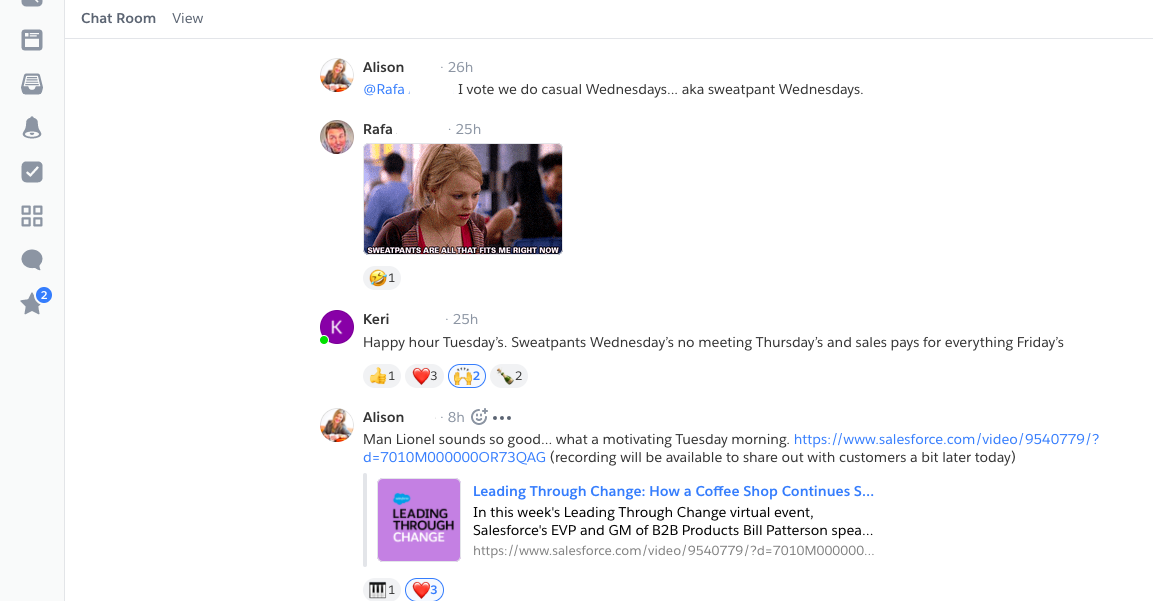The height and width of the screenshot is (601, 1153).
Task: Toggle the laughing emoji reaction on Rafa's GIF
Action: tap(382, 277)
